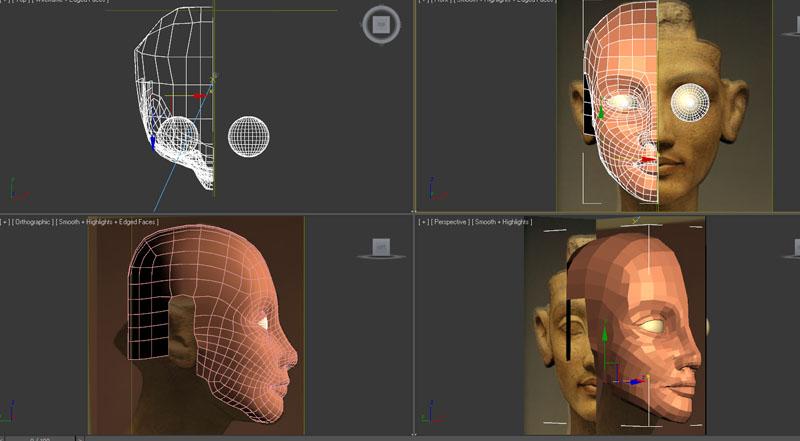800x441 pixels.
Task: Open the Orthographic viewport label menu
Action: coord(33,222)
